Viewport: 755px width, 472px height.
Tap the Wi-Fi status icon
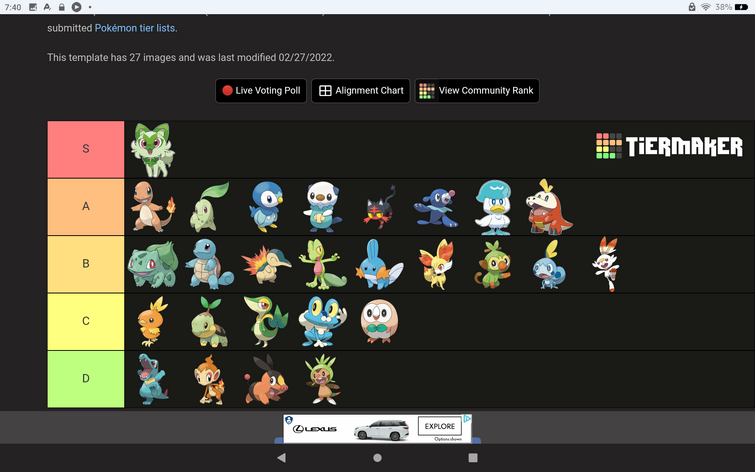[x=706, y=7]
